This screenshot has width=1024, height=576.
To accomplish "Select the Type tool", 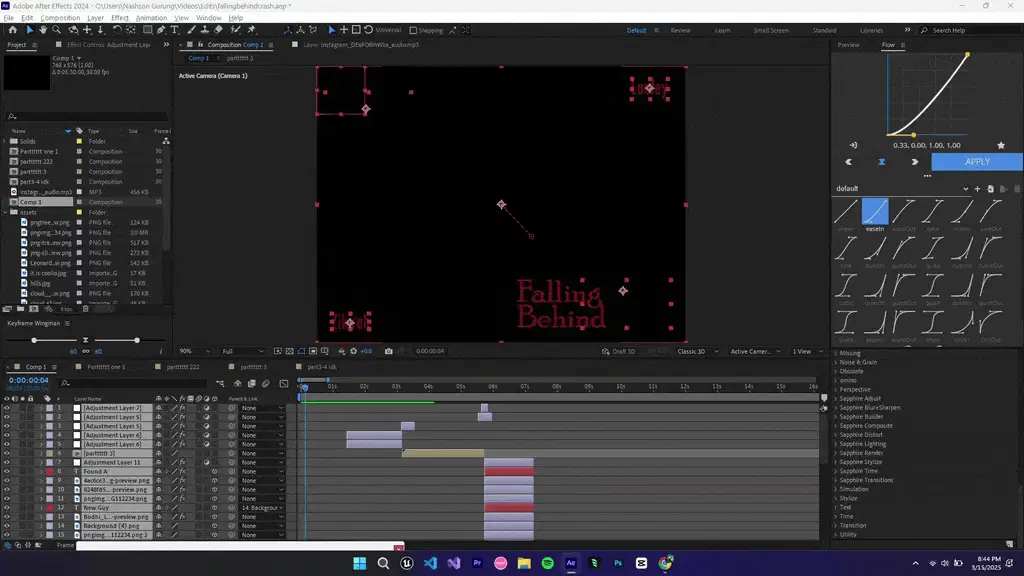I will click(174, 30).
